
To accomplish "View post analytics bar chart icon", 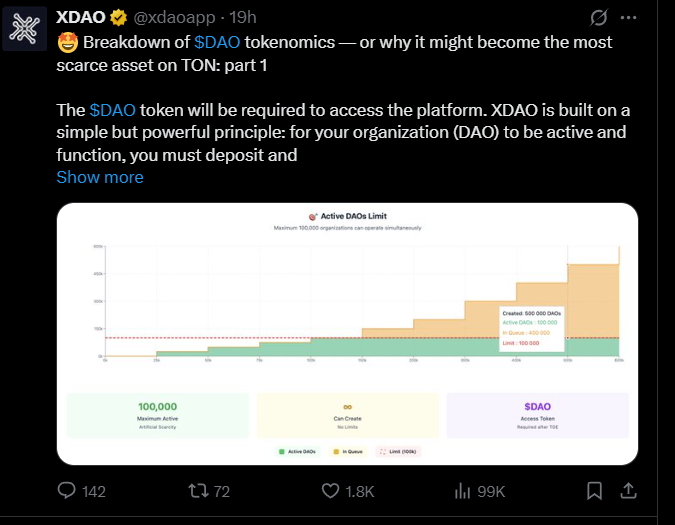I will coord(462,491).
